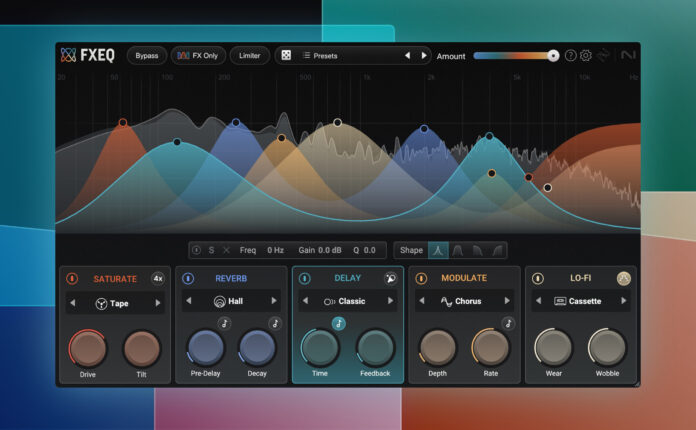Go to next preset with right arrow

pyautogui.click(x=424, y=56)
